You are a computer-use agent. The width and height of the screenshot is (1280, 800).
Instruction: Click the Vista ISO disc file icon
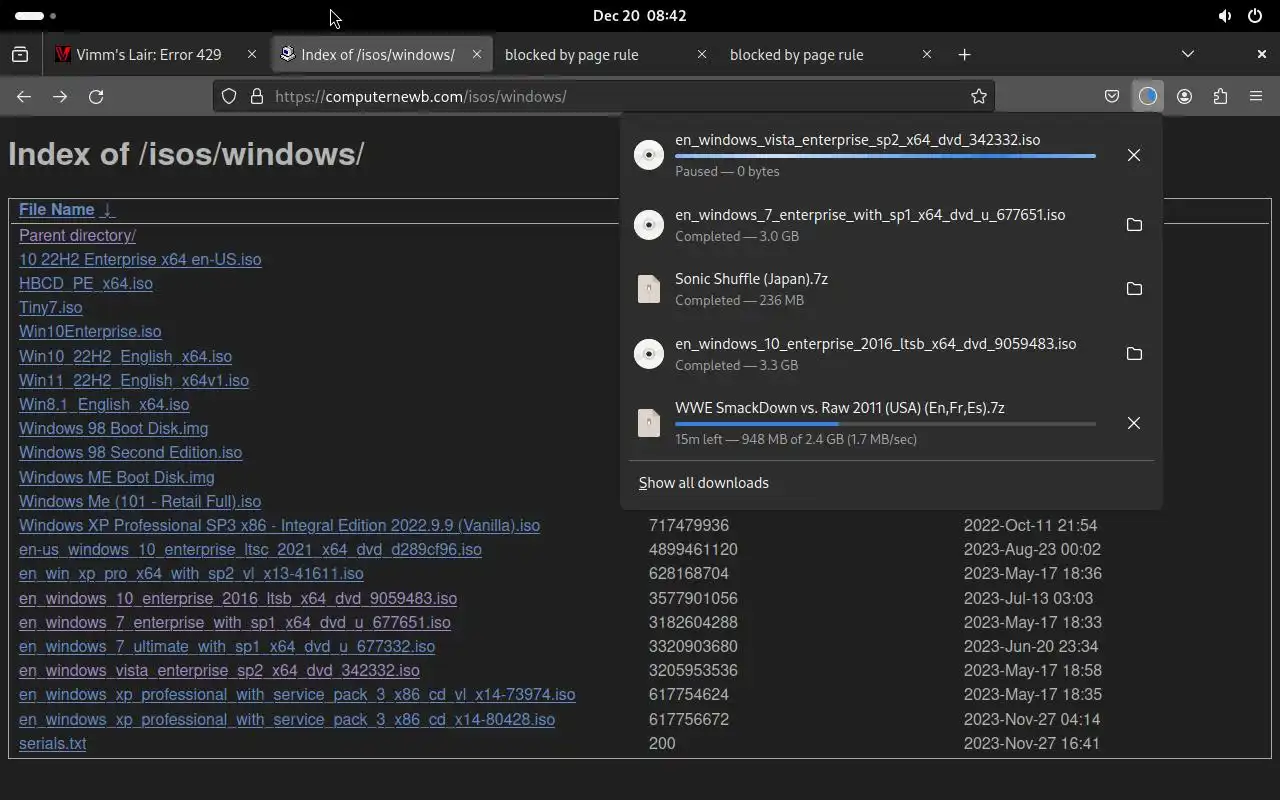coord(649,155)
